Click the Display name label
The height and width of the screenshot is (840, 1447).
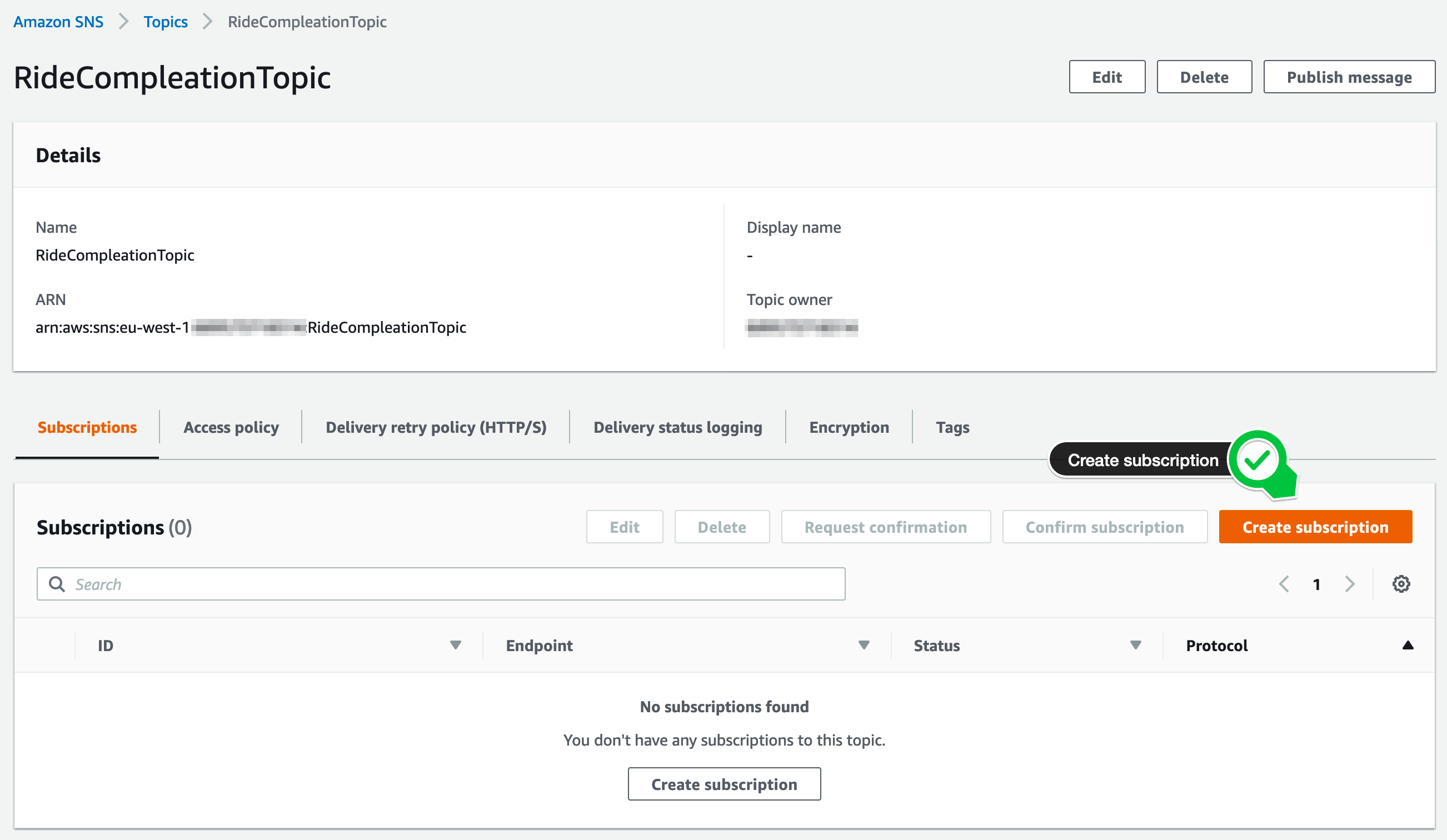click(x=794, y=227)
